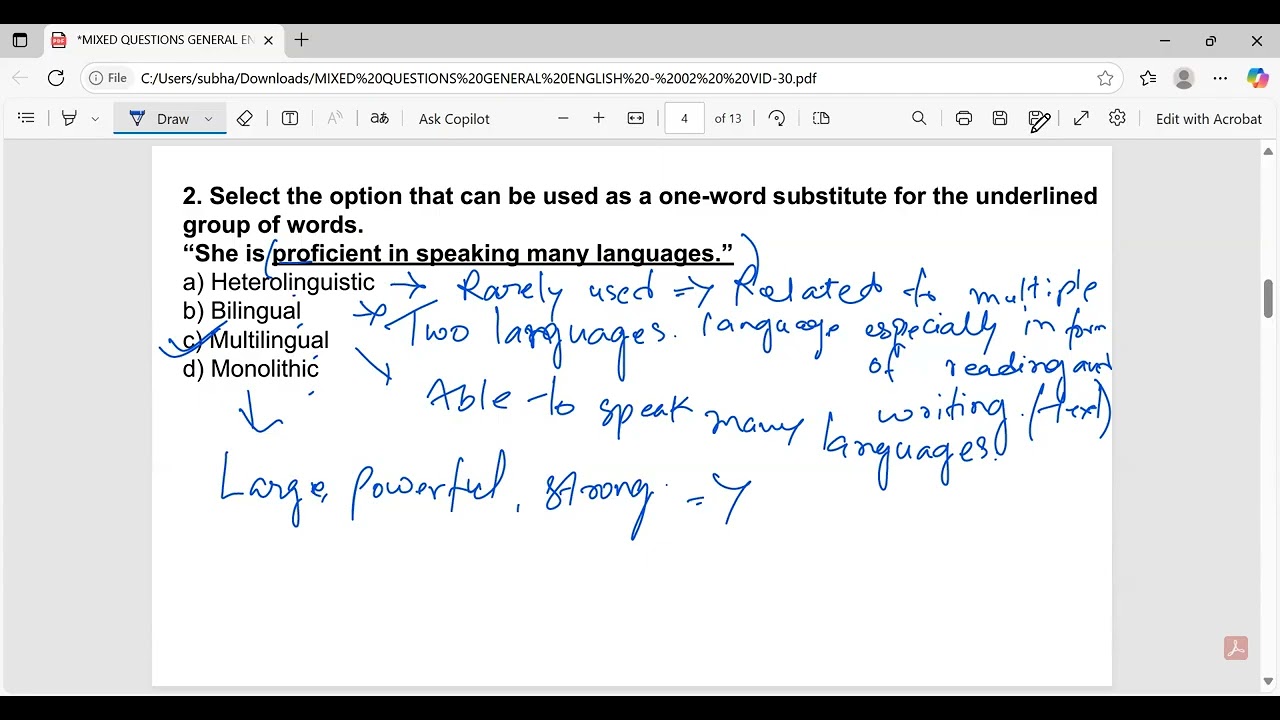The image size is (1280, 720).
Task: Click the address bar URL
Action: tap(478, 78)
